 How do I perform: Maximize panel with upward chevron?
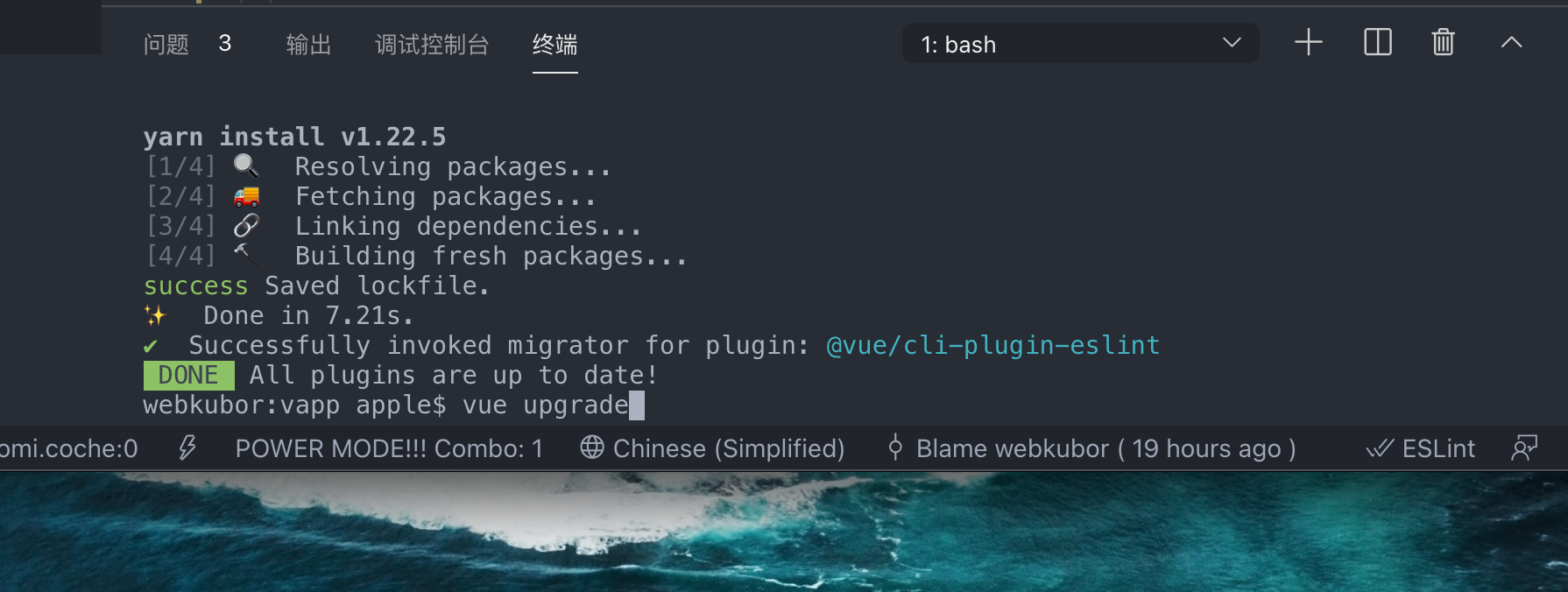pyautogui.click(x=1511, y=42)
